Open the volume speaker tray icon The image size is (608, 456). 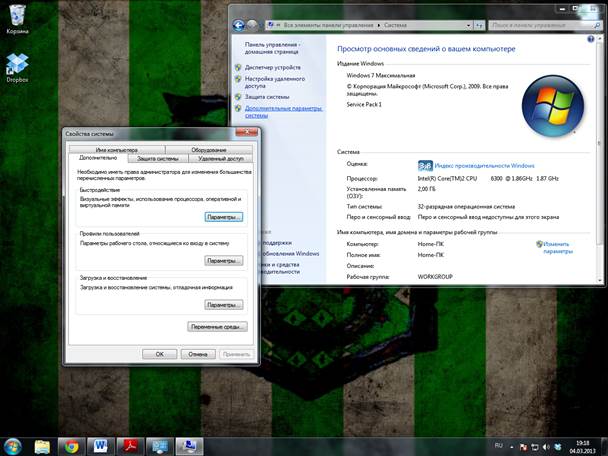546,447
